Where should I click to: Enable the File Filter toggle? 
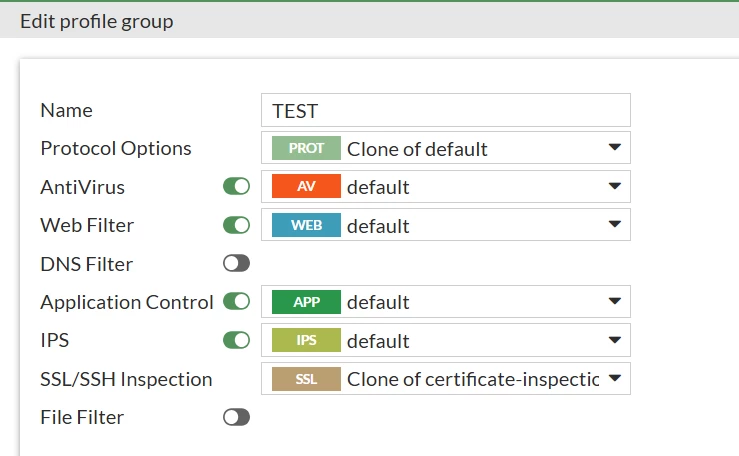click(237, 417)
